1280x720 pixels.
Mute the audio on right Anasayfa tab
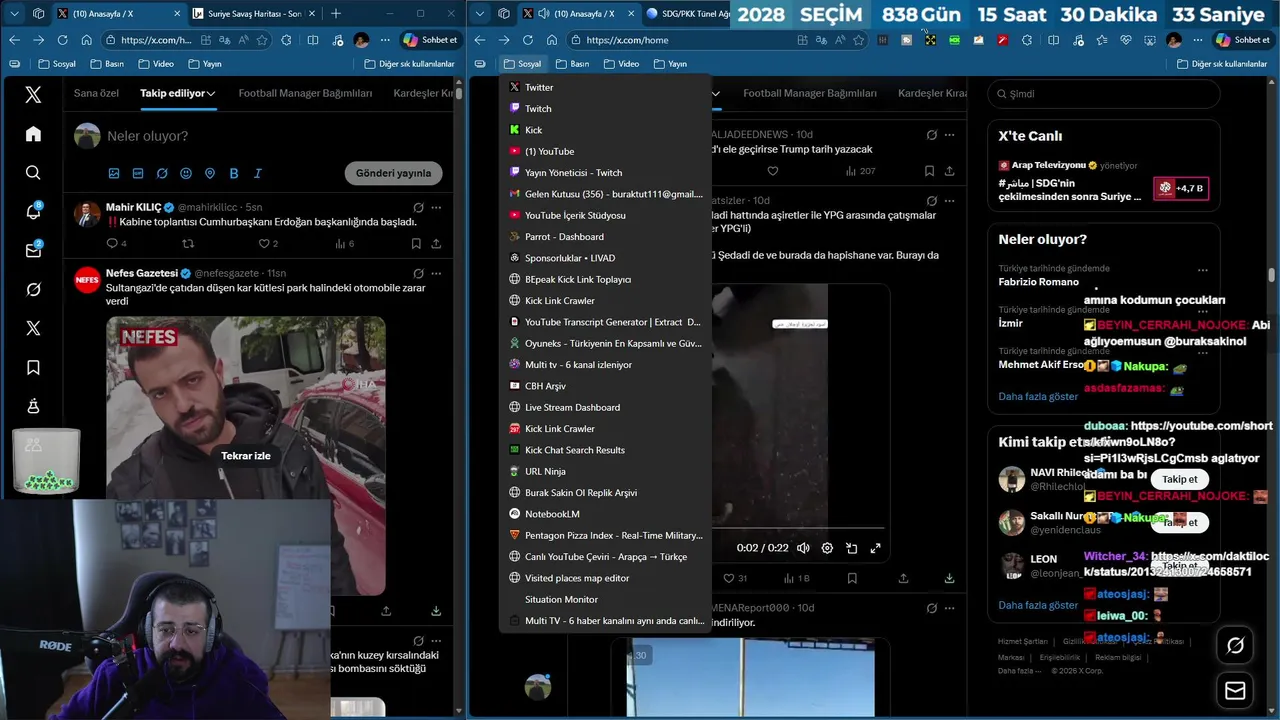(x=545, y=14)
